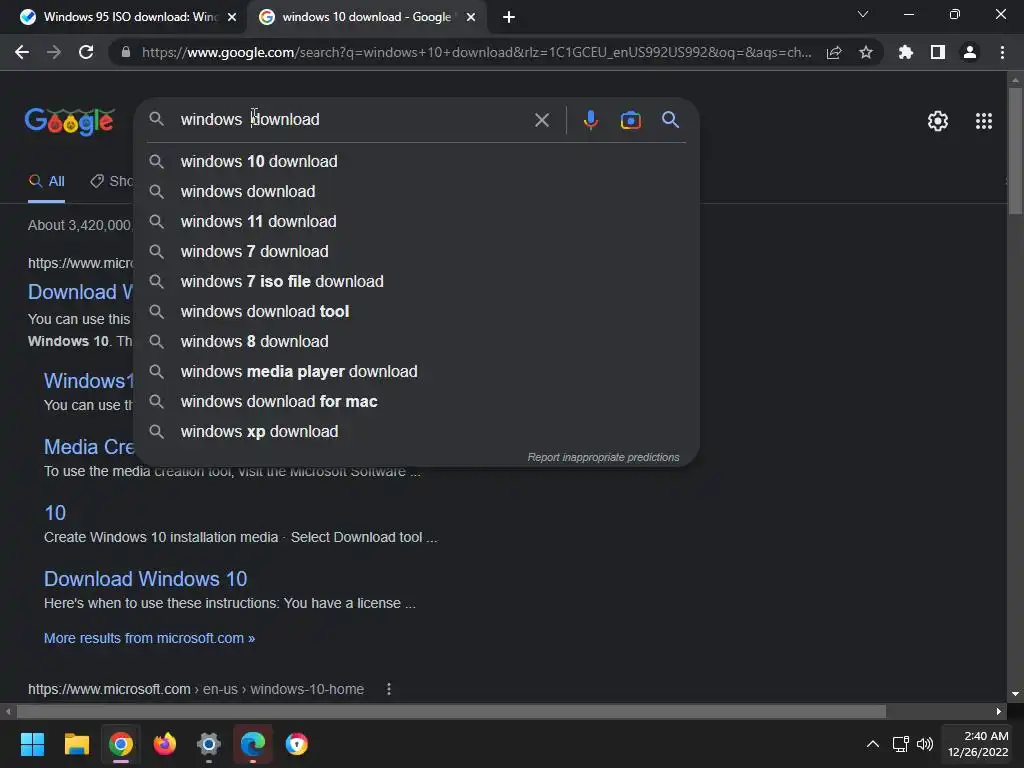Open the Download Windows 10 sitelink
The width and height of the screenshot is (1024, 768).
tap(146, 579)
